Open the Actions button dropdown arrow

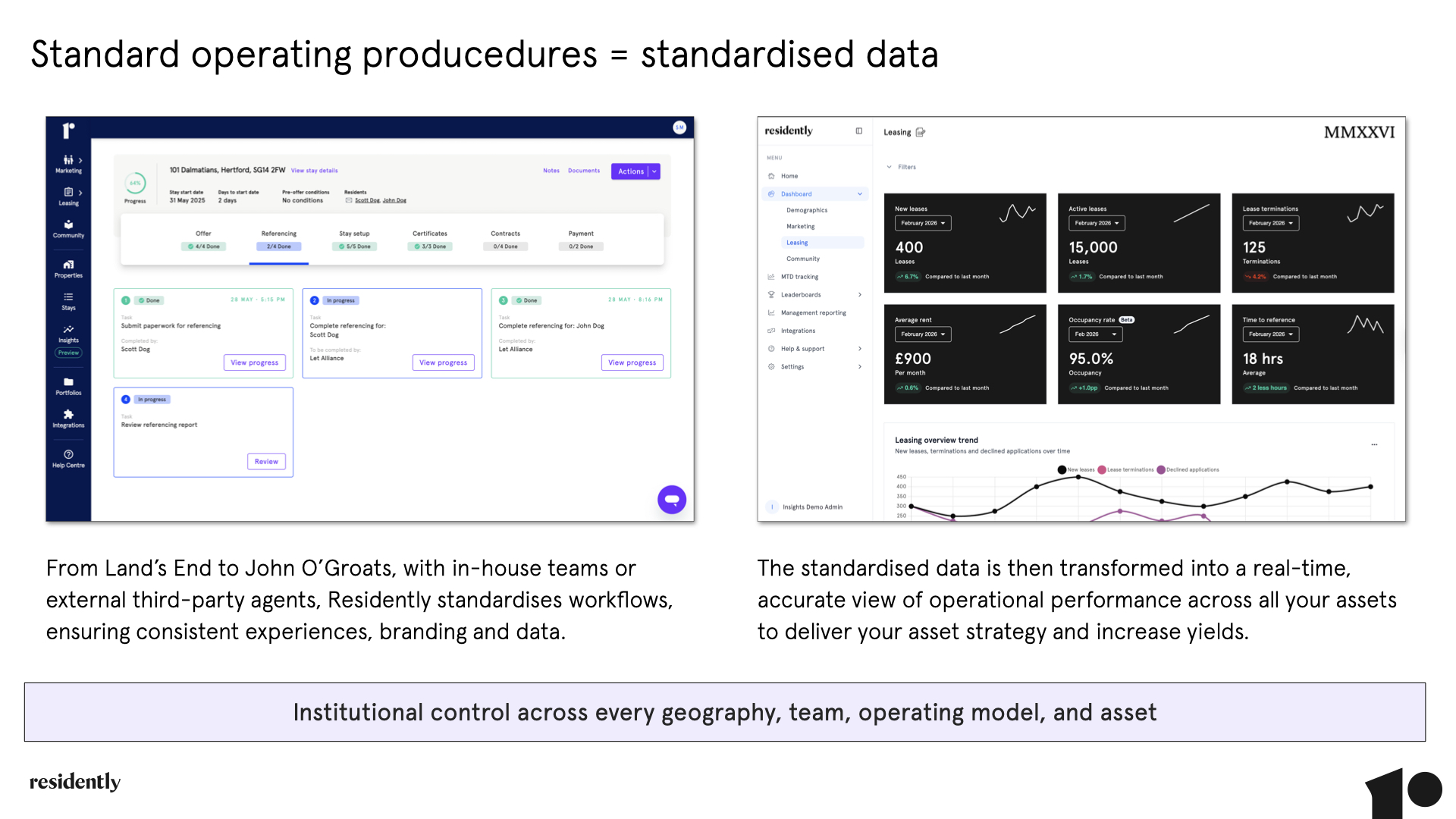pyautogui.click(x=654, y=172)
